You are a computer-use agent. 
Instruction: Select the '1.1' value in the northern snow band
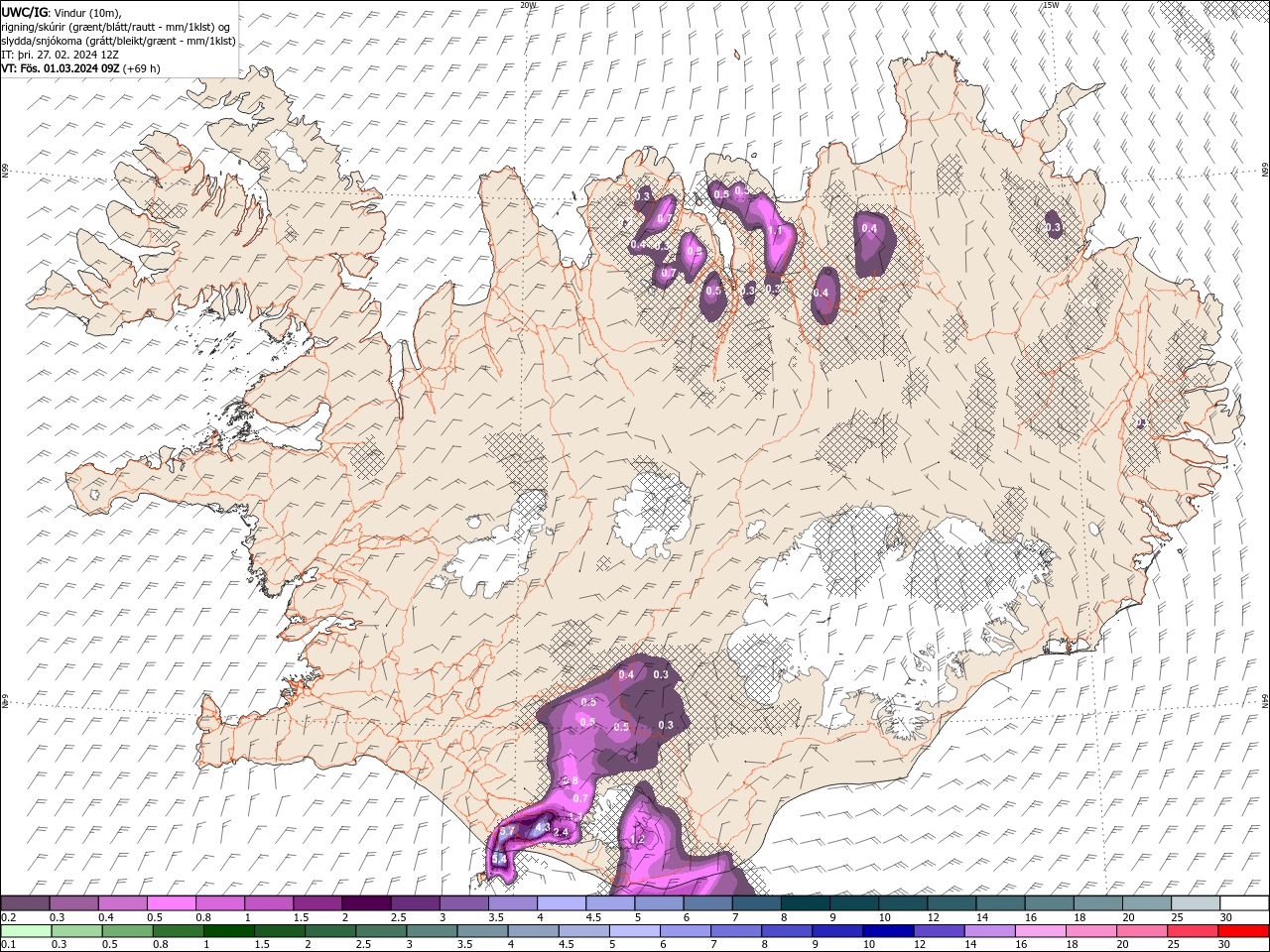click(x=776, y=231)
